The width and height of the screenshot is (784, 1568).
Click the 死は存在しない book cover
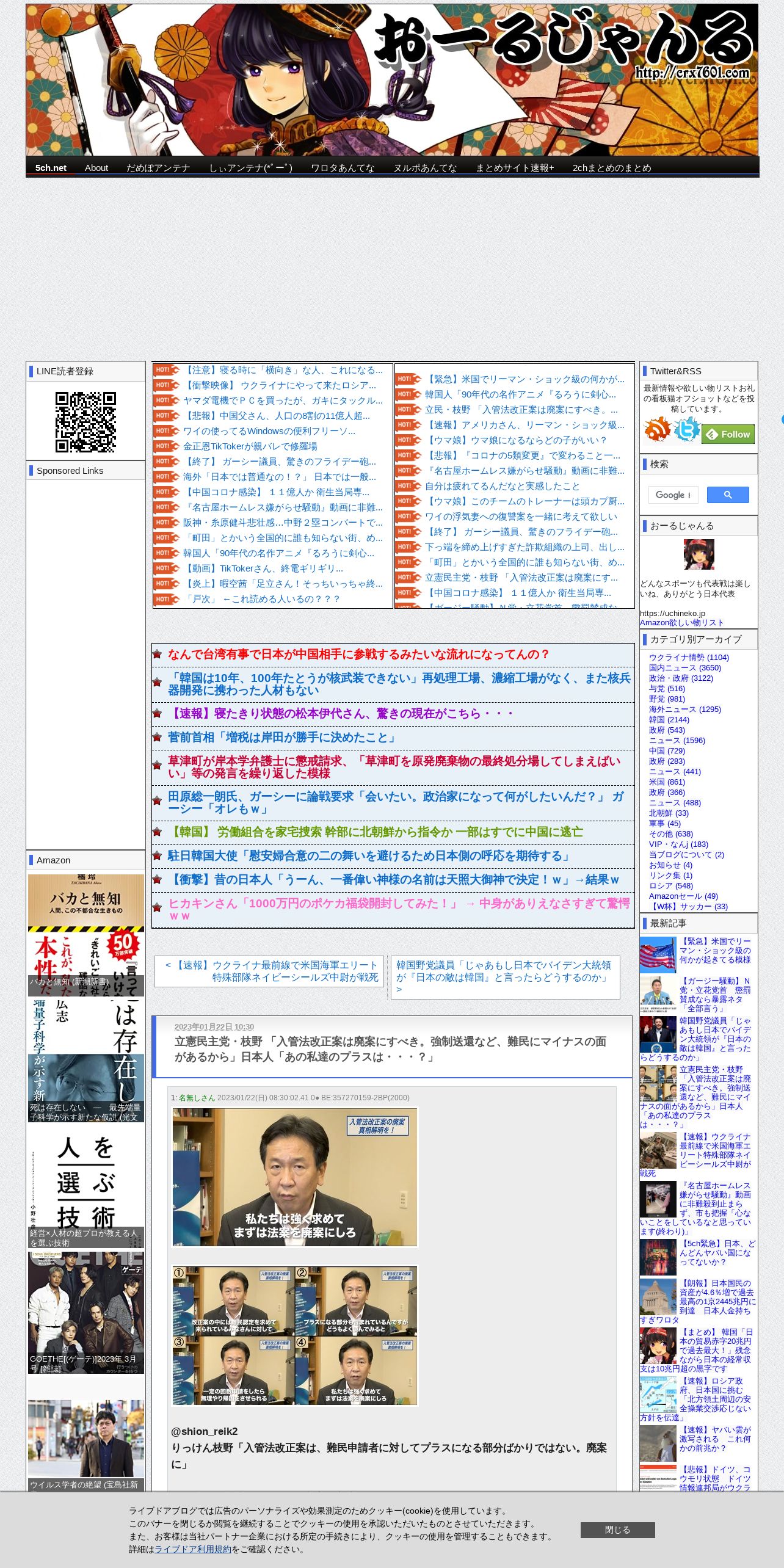coord(86,1061)
